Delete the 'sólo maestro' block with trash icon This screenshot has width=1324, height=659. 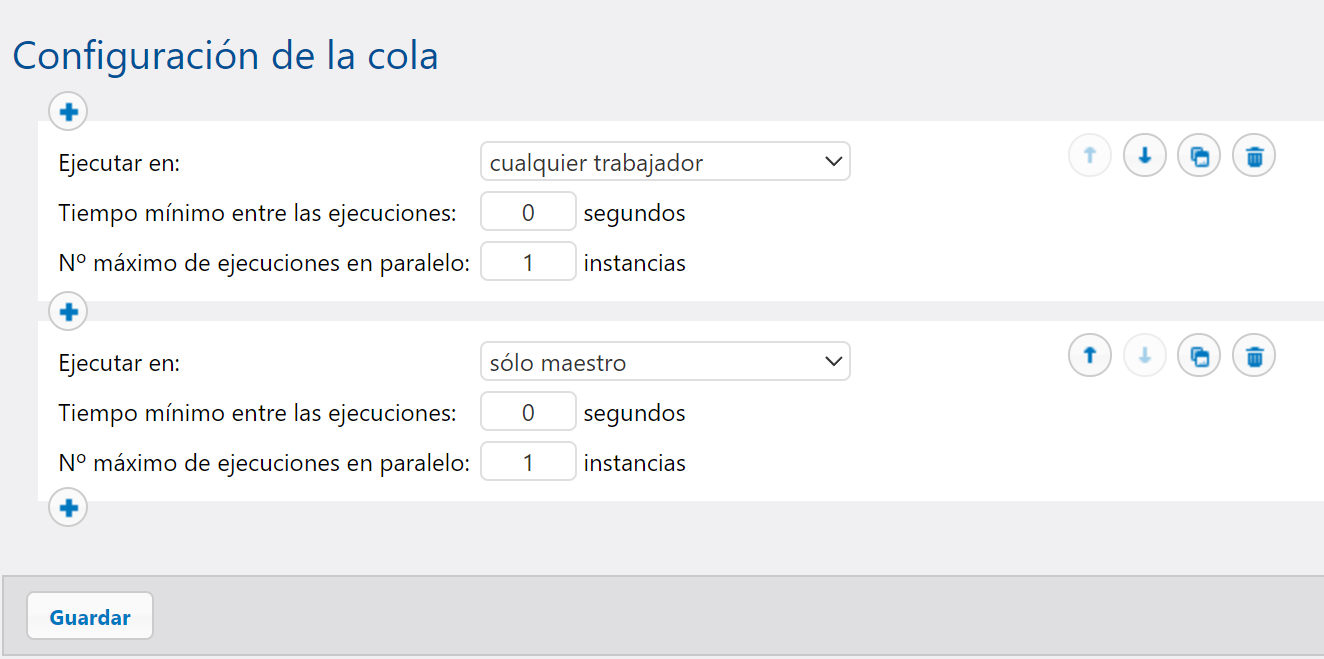(x=1254, y=356)
